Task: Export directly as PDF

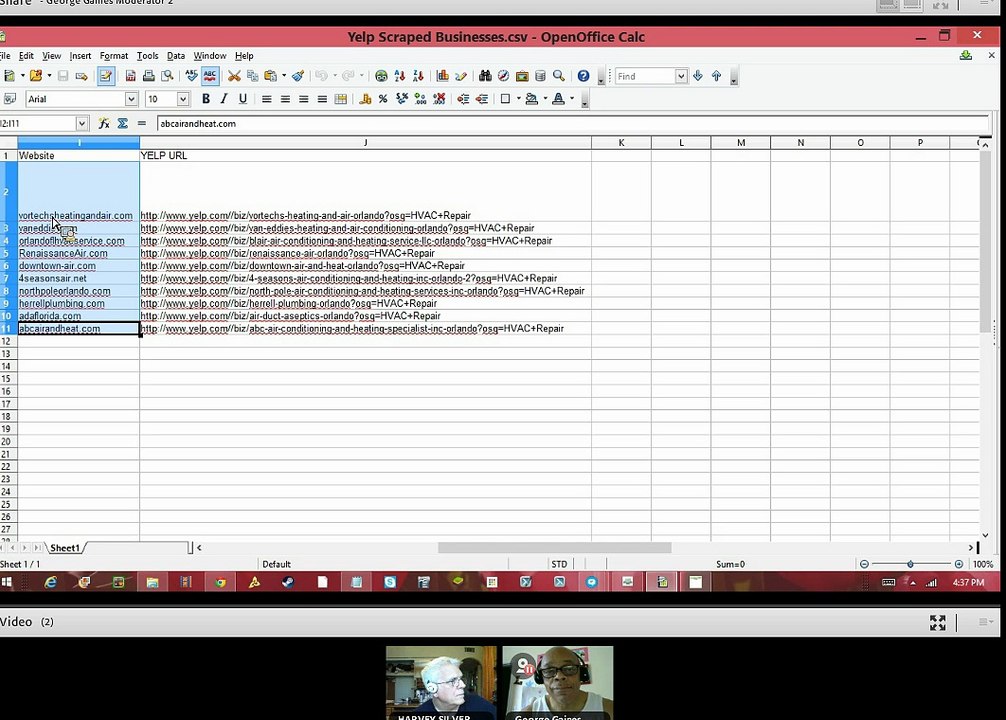Action: tap(130, 76)
